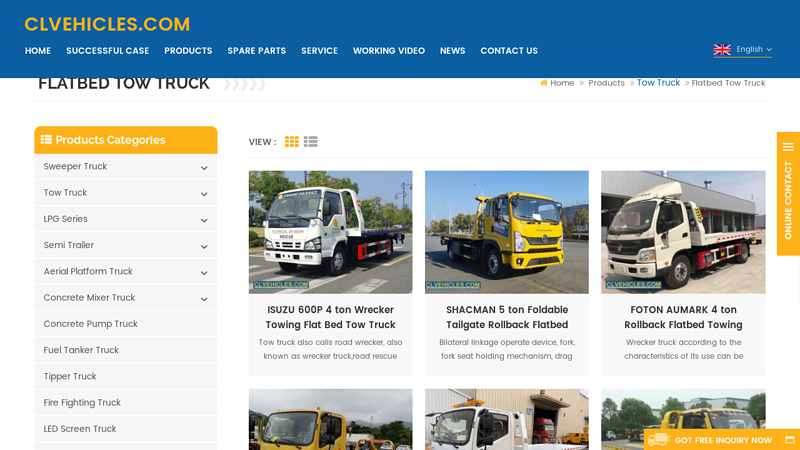This screenshot has width=800, height=450.
Task: Click the Tow Truck breadcrumb link
Action: (x=658, y=83)
